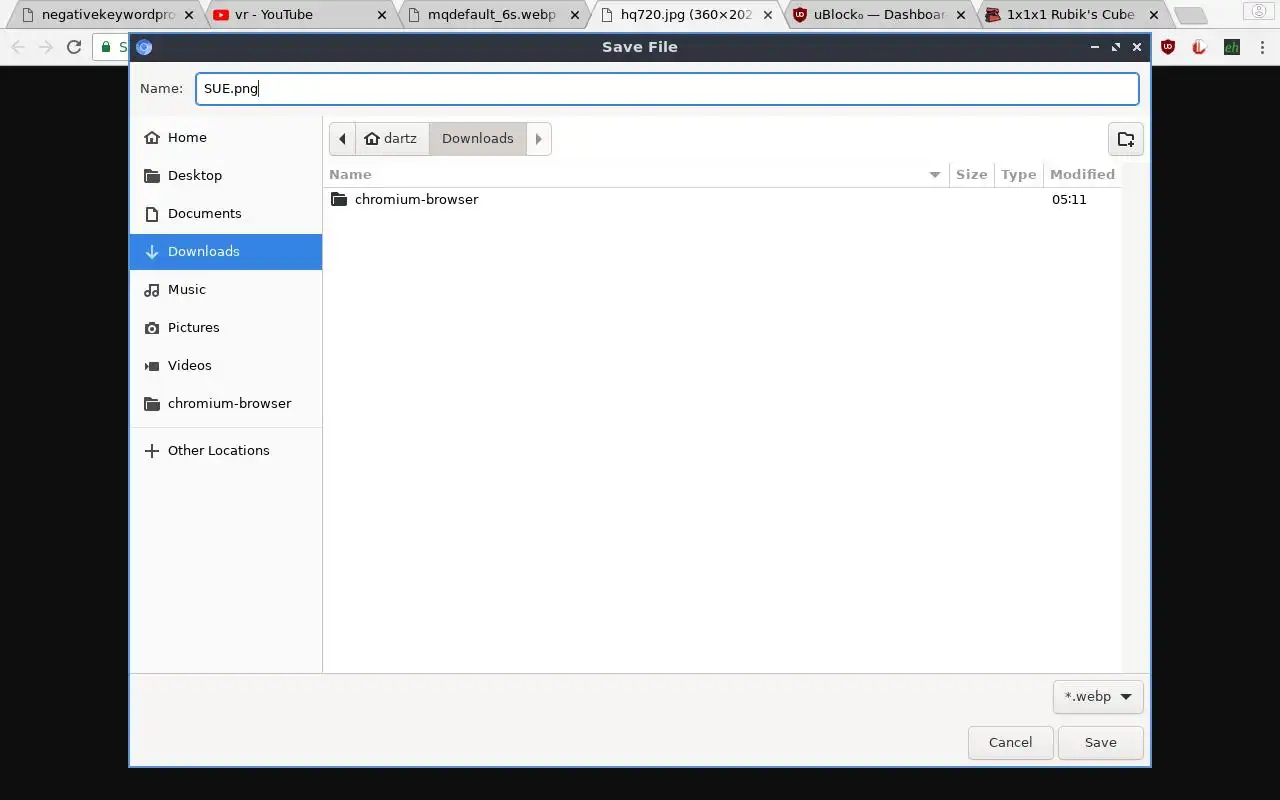Screen dimensions: 1280x800
Task: Click the Cancel button
Action: (1010, 742)
